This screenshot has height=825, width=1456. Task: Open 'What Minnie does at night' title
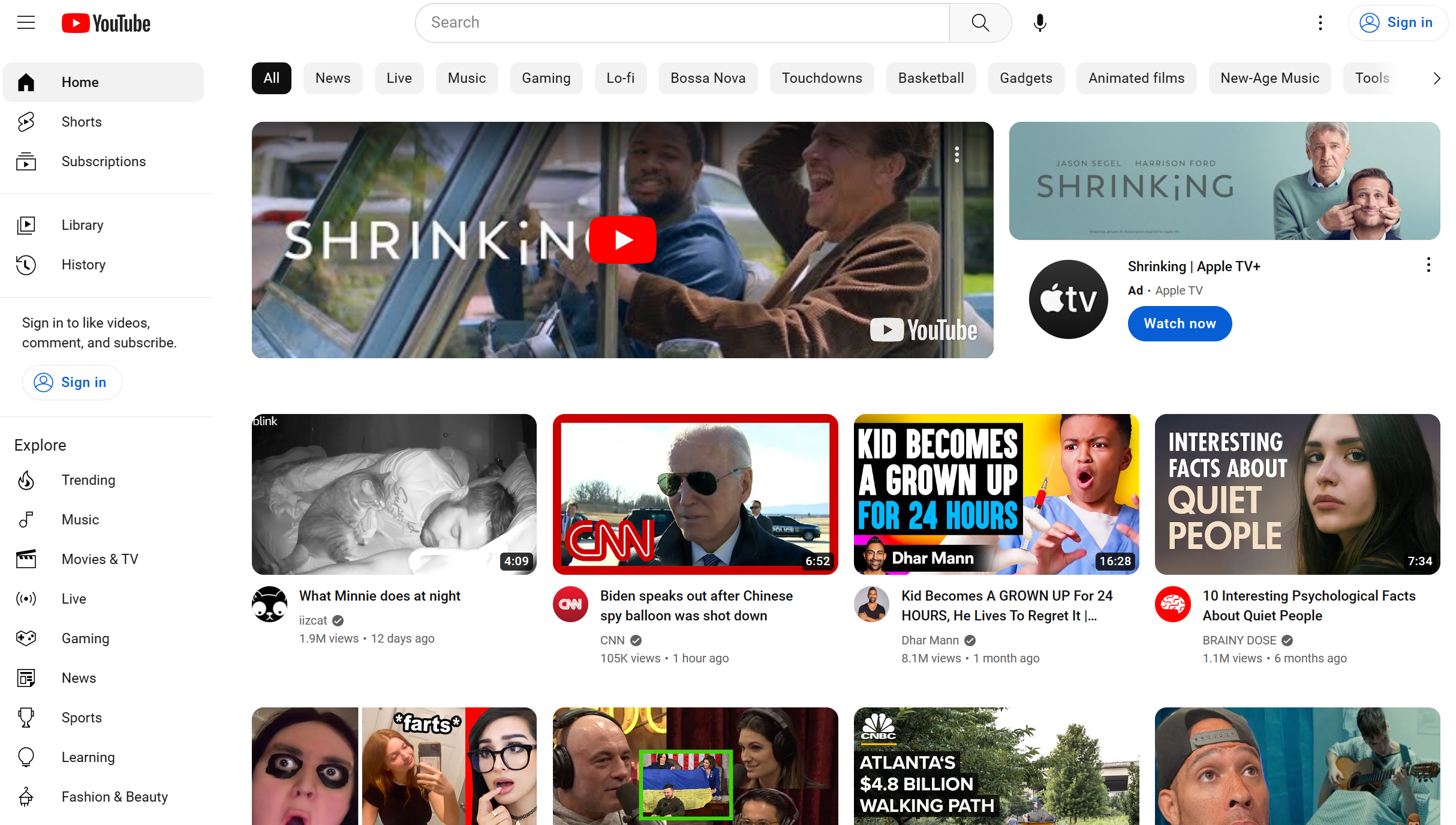click(380, 596)
